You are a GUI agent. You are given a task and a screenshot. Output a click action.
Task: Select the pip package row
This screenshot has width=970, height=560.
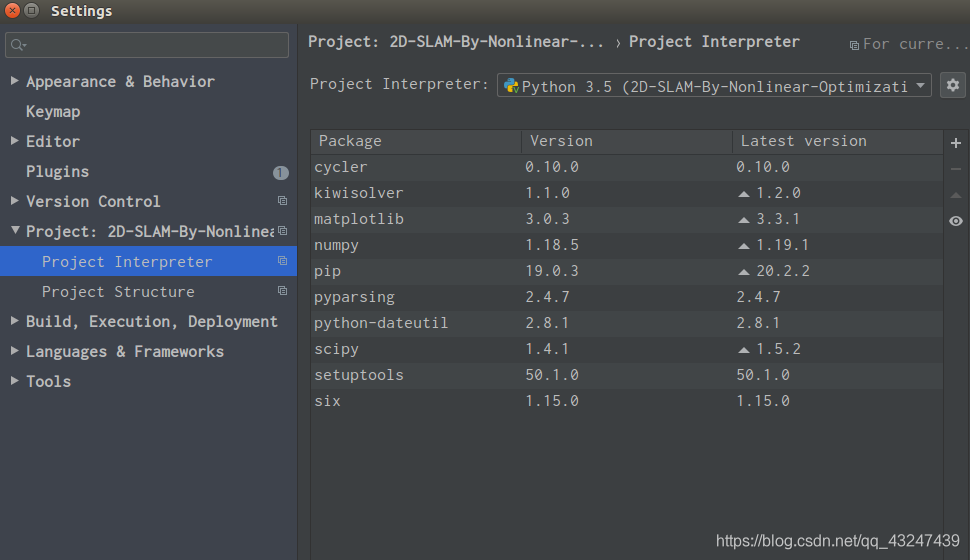point(627,271)
